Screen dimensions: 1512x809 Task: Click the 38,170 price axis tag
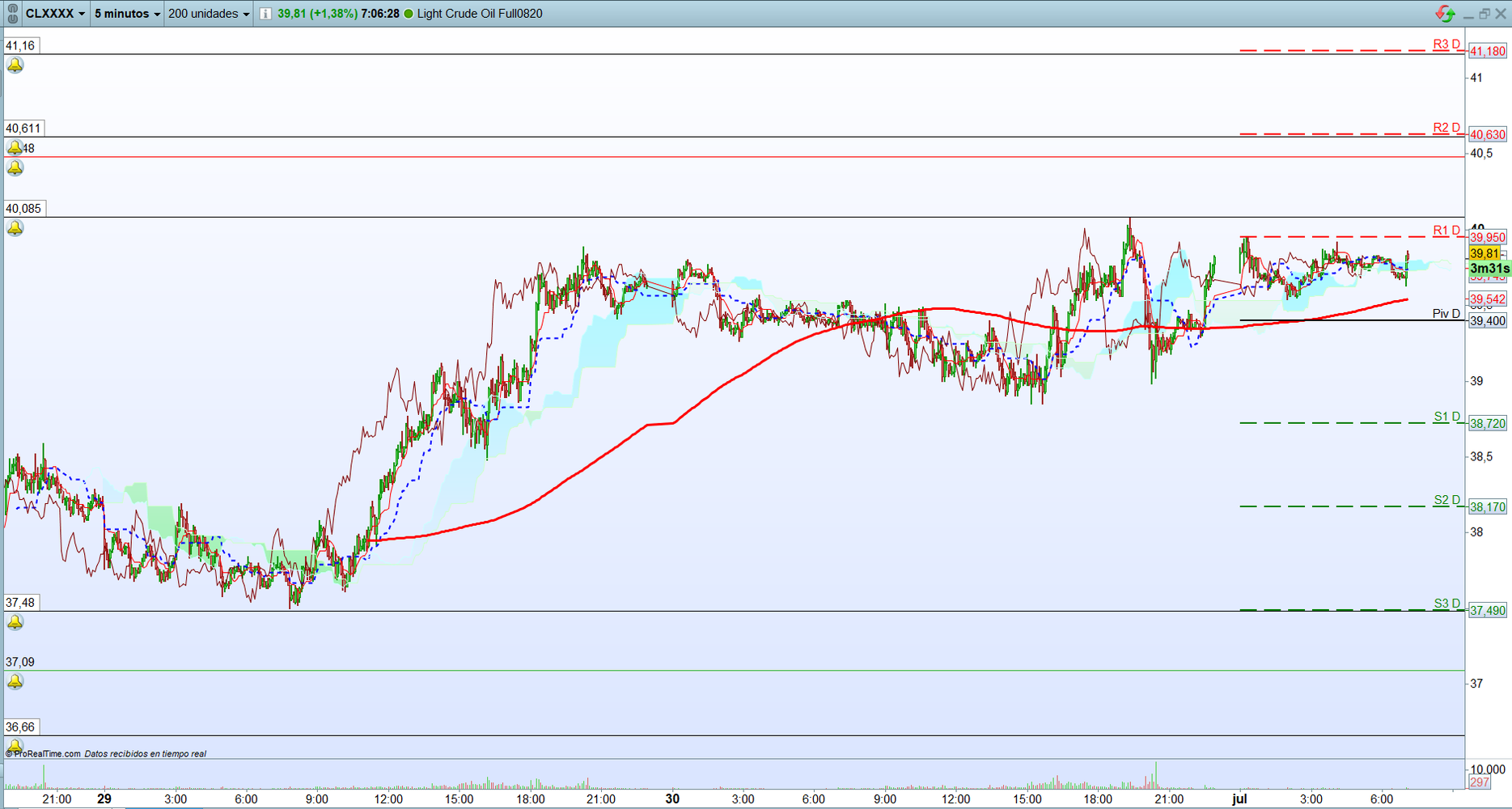[x=1488, y=506]
